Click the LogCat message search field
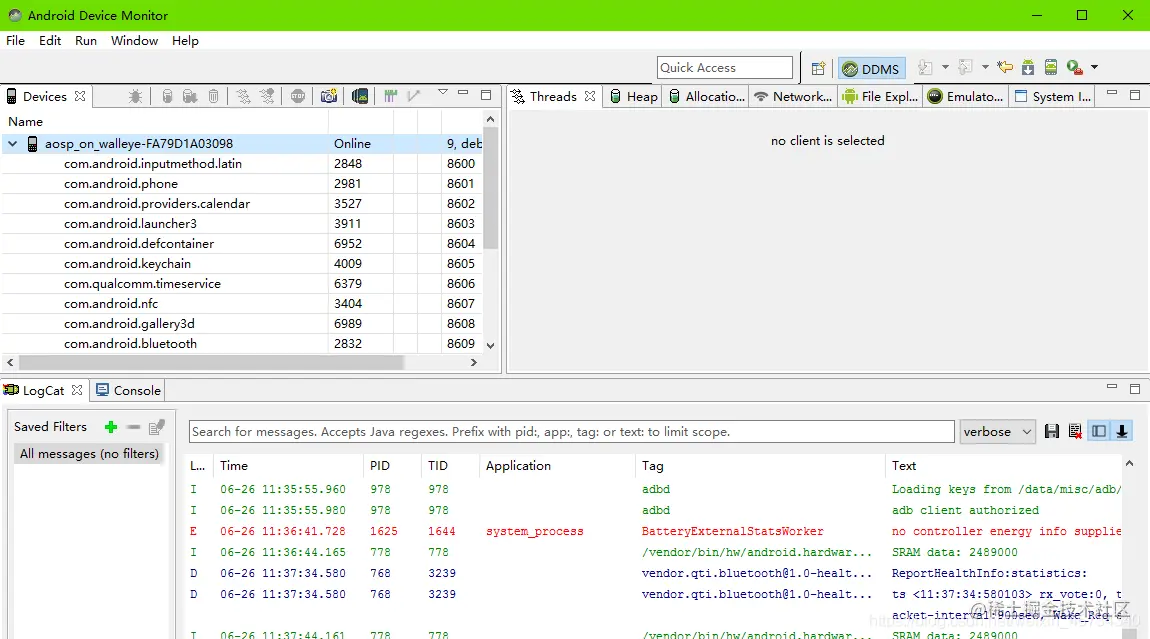1150x639 pixels. pos(571,431)
